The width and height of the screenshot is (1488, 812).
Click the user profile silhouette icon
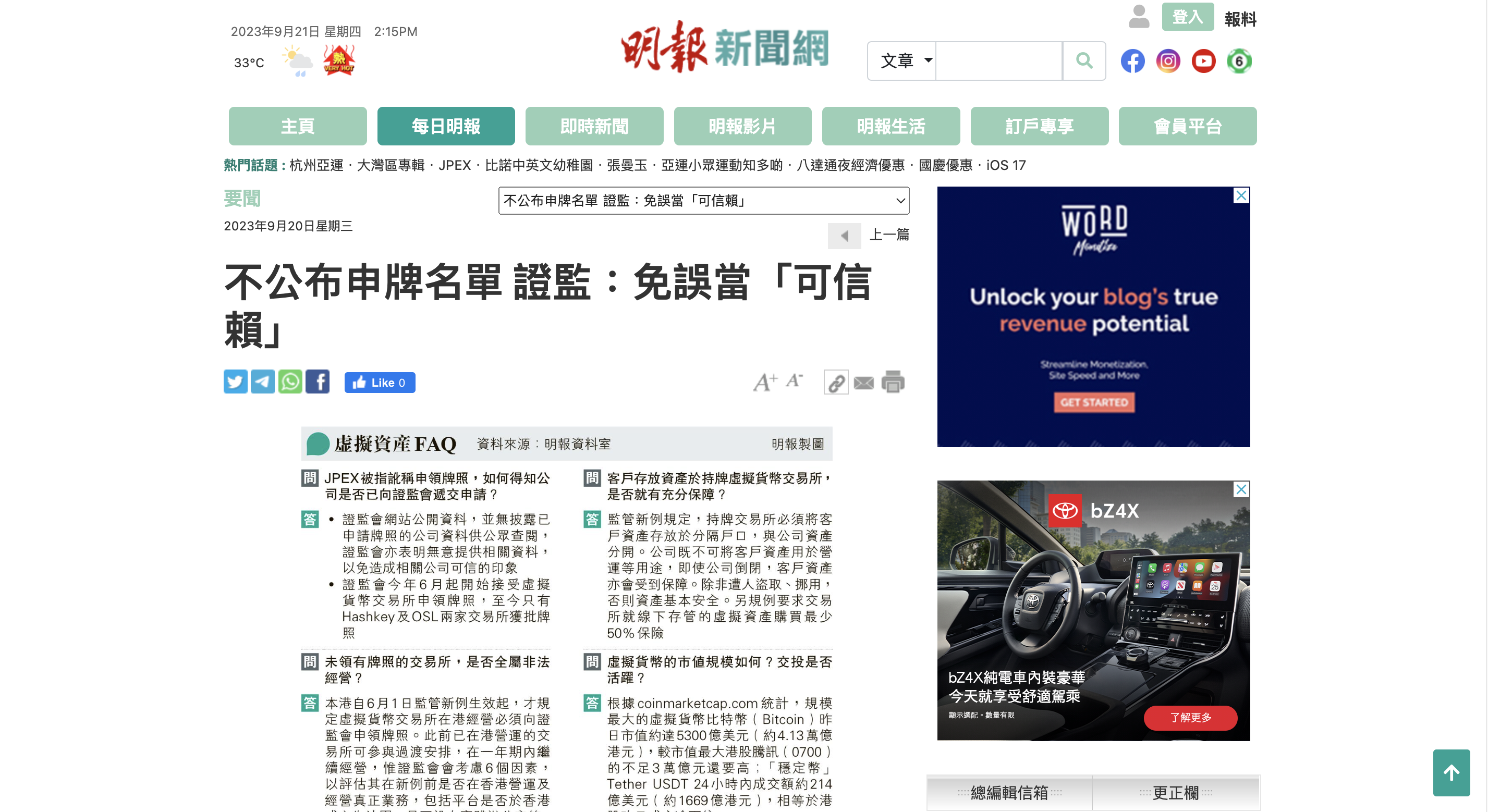coord(1139,17)
